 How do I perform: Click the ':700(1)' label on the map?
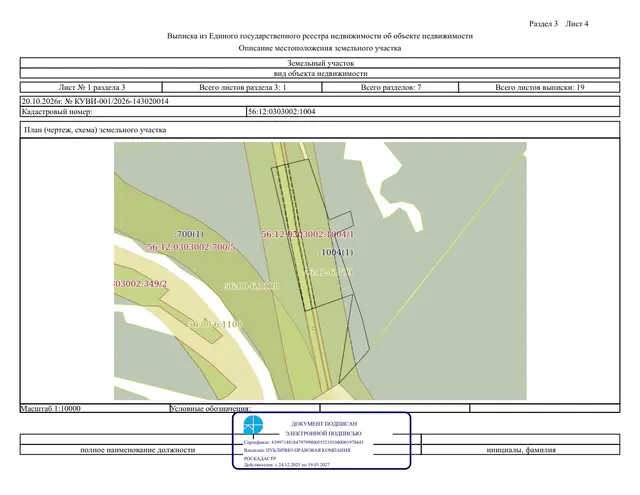coord(189,234)
